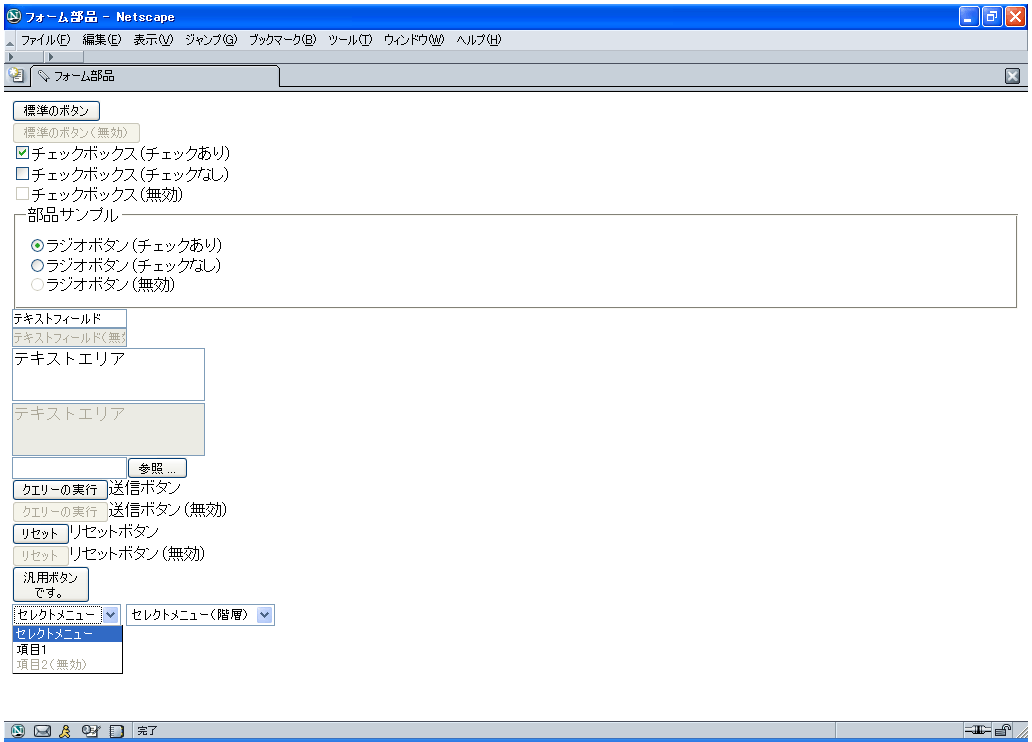Select the ラジオボタン(チェックなし) radio button
1032x742 pixels.
(38, 266)
